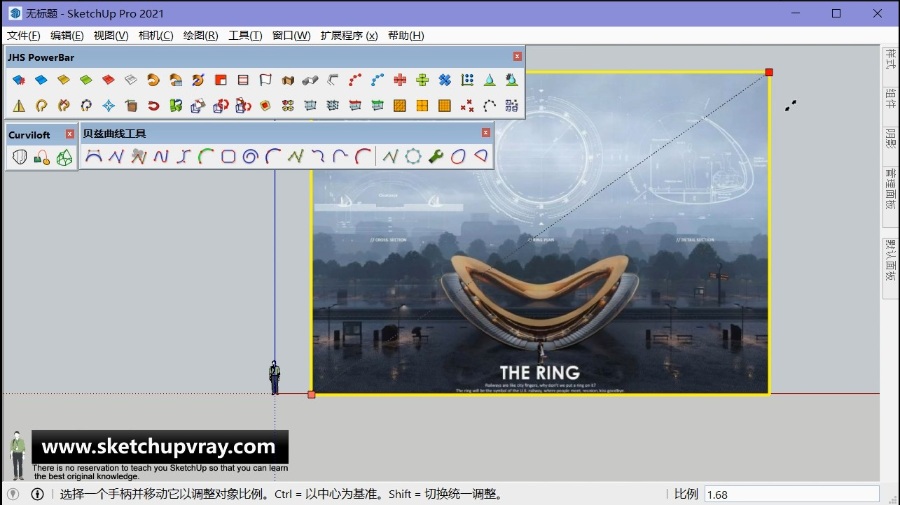
Task: Select the classic Bezier curve tool
Action: pyautogui.click(x=94, y=156)
